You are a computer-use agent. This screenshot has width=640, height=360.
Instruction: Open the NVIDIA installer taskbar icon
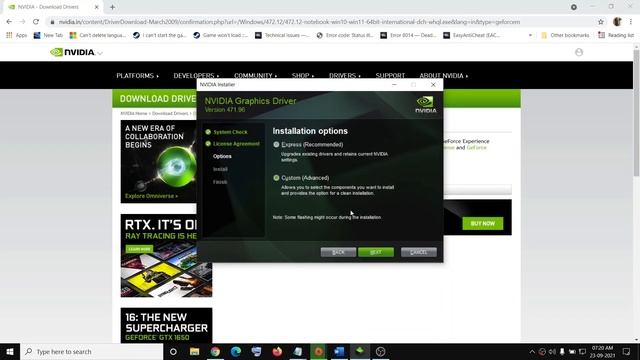pos(360,351)
